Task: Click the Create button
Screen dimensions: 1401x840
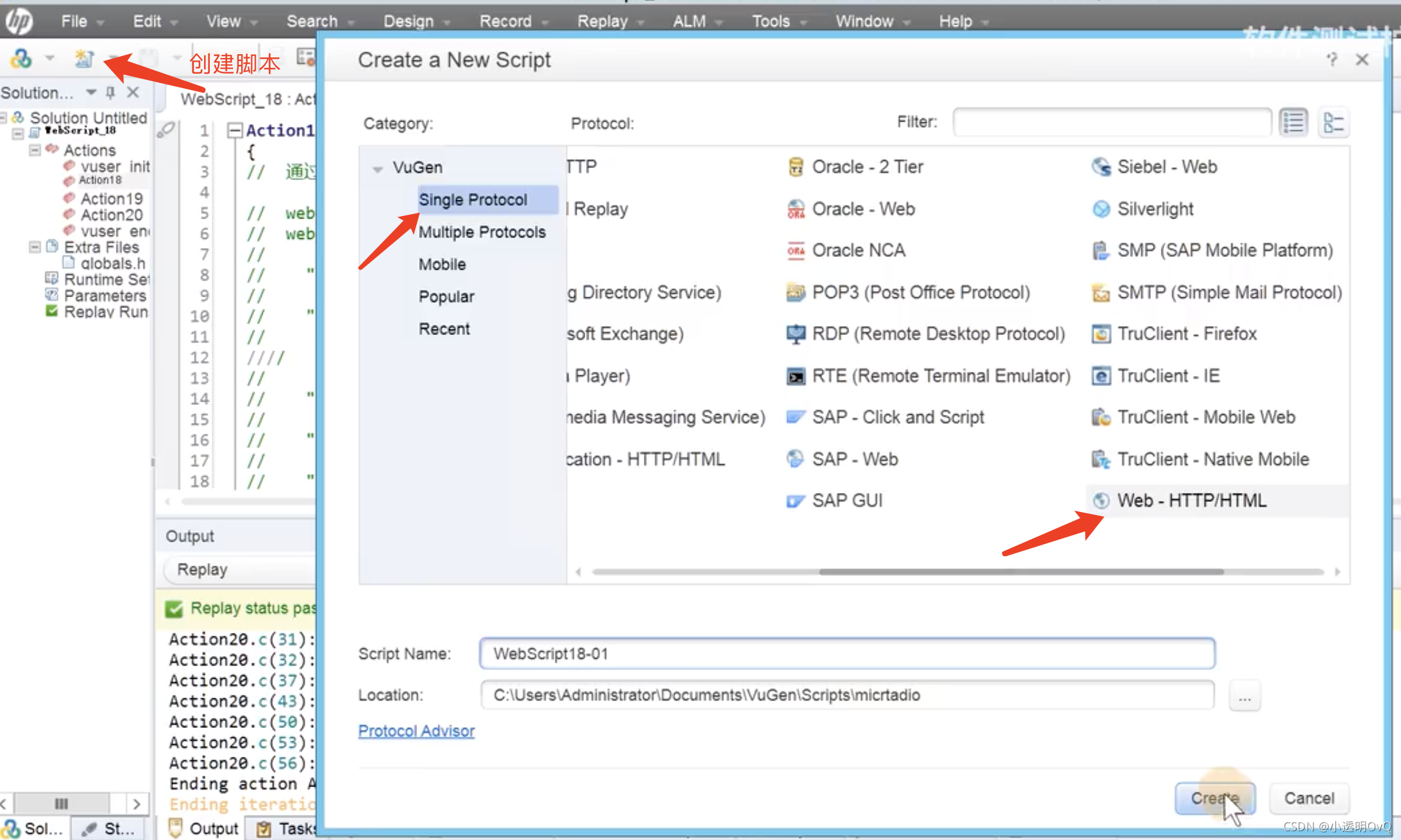Action: pyautogui.click(x=1214, y=798)
